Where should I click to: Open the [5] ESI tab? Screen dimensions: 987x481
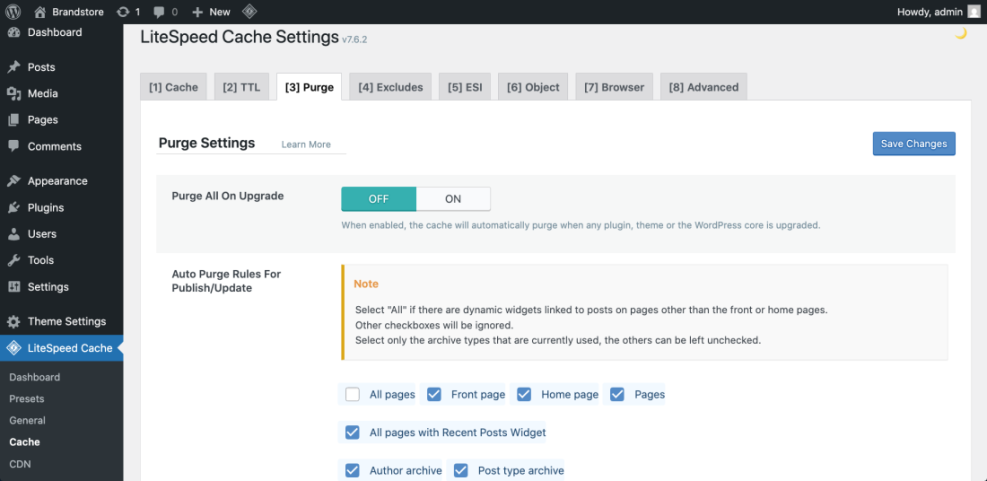click(465, 87)
